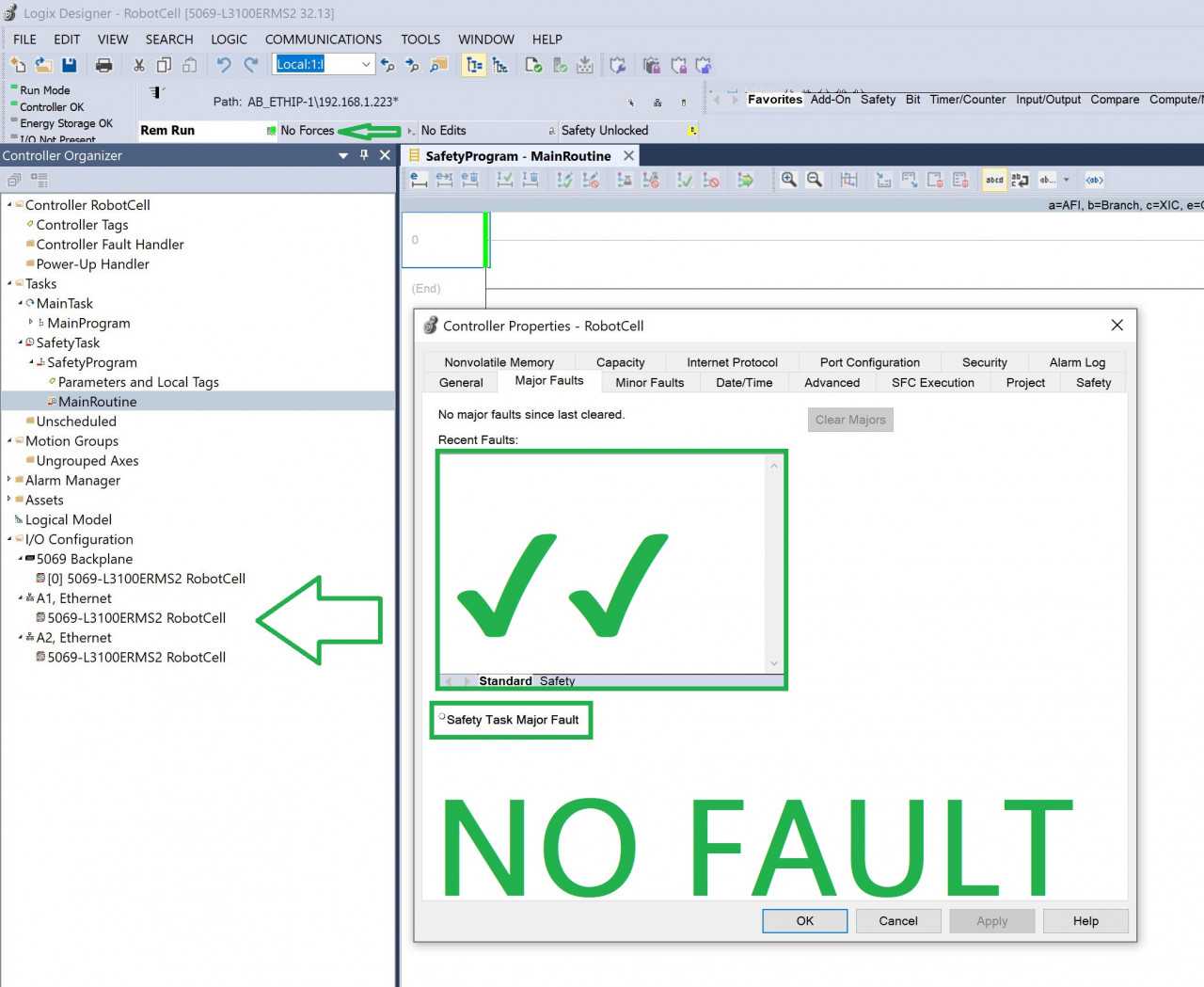Viewport: 1204px width, 987px height.
Task: Click the Undo arrow icon
Action: coord(224,65)
